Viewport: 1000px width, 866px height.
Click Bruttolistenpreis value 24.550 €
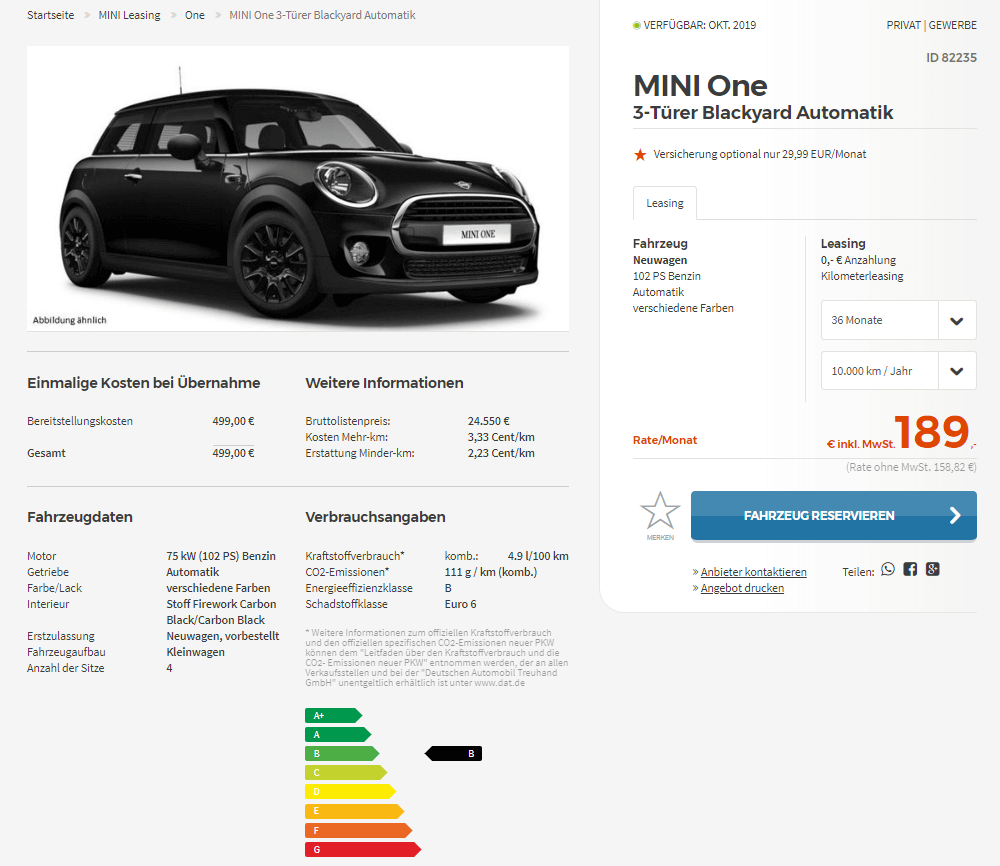489,421
